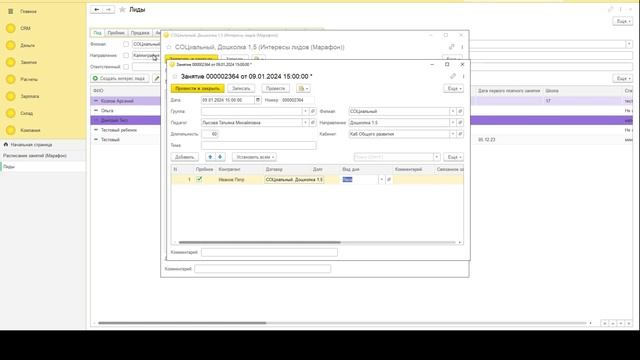640x360 pixels.
Task: Toggle the Филиал filter checkbox
Action: pos(126,44)
